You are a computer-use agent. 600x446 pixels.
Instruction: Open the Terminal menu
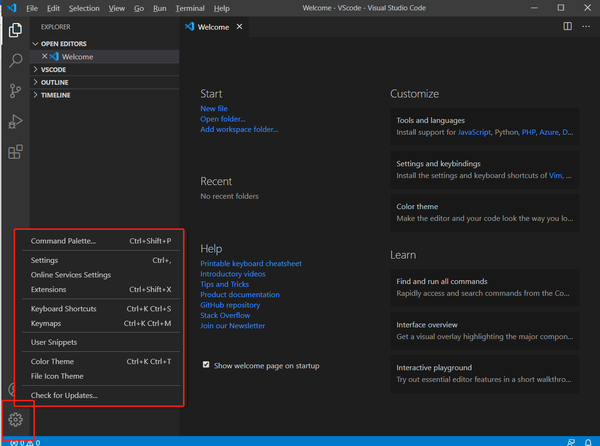click(x=190, y=8)
